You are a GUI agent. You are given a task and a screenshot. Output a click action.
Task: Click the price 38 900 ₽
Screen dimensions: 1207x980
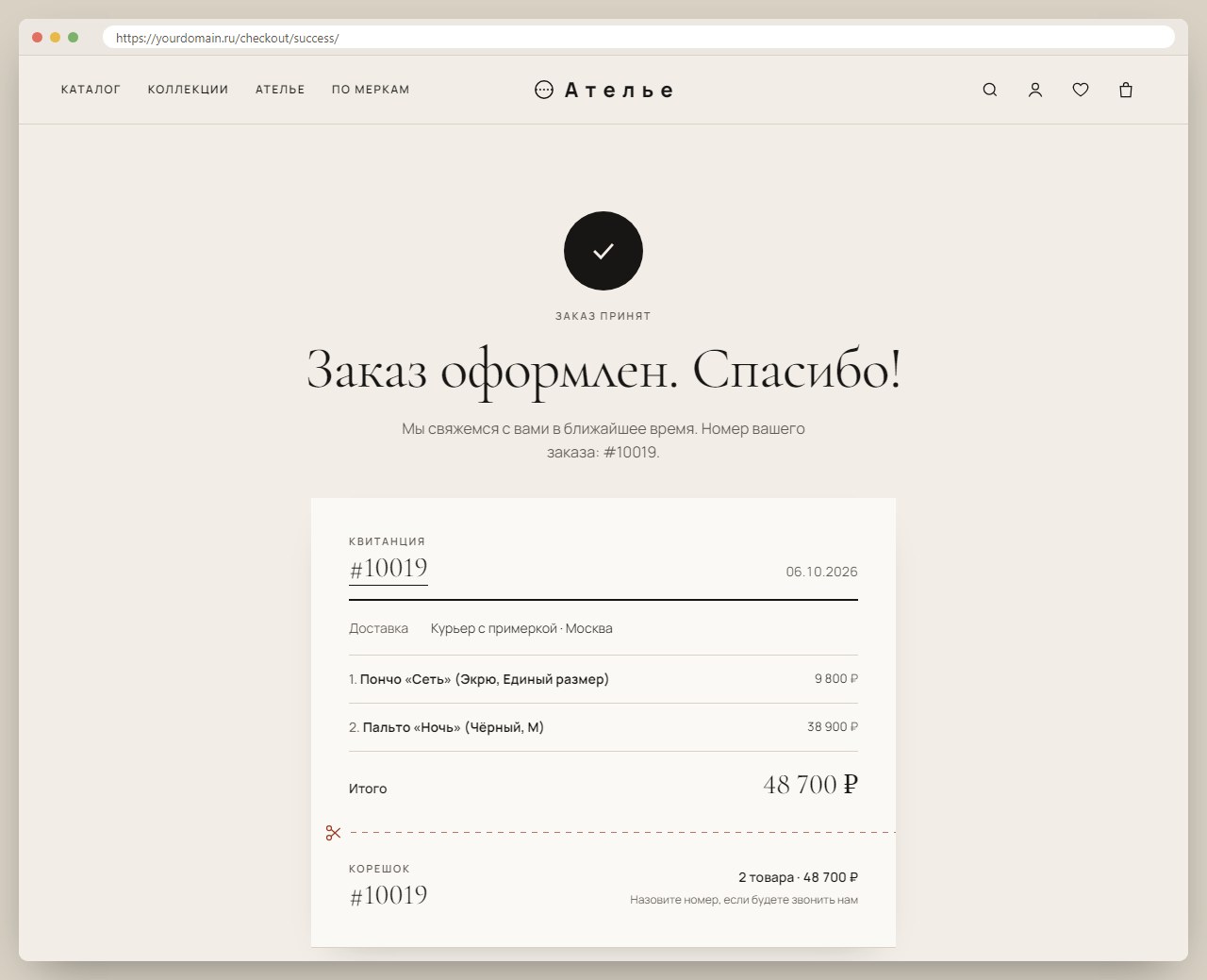(x=833, y=727)
